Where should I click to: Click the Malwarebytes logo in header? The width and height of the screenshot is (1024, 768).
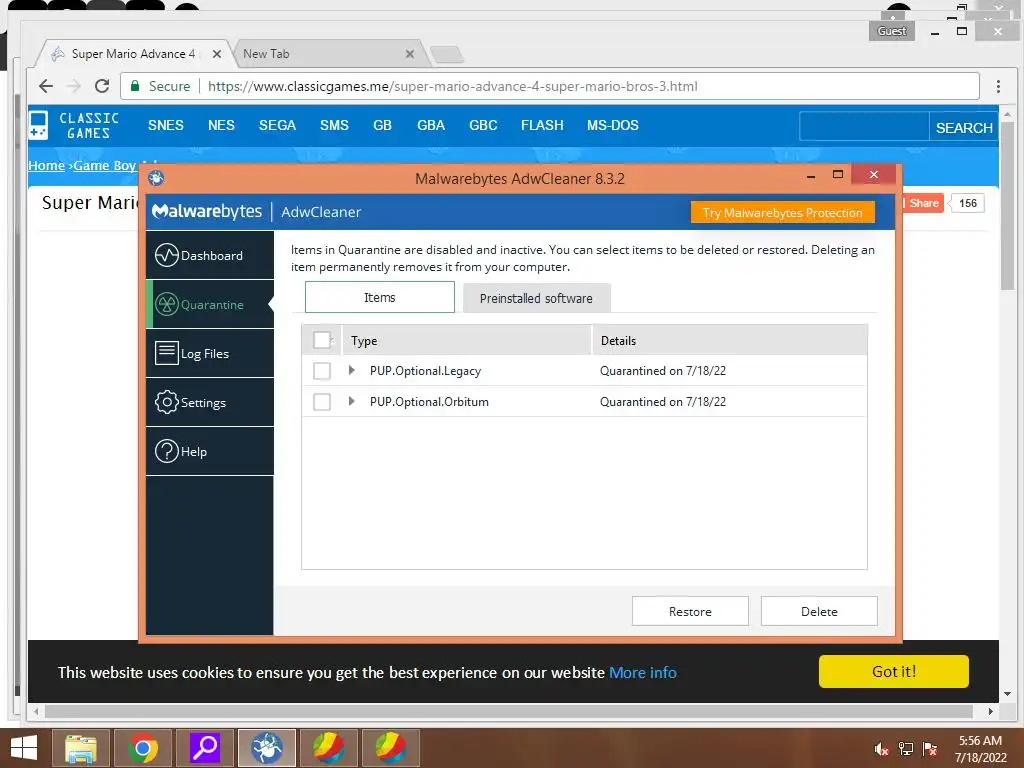point(207,212)
